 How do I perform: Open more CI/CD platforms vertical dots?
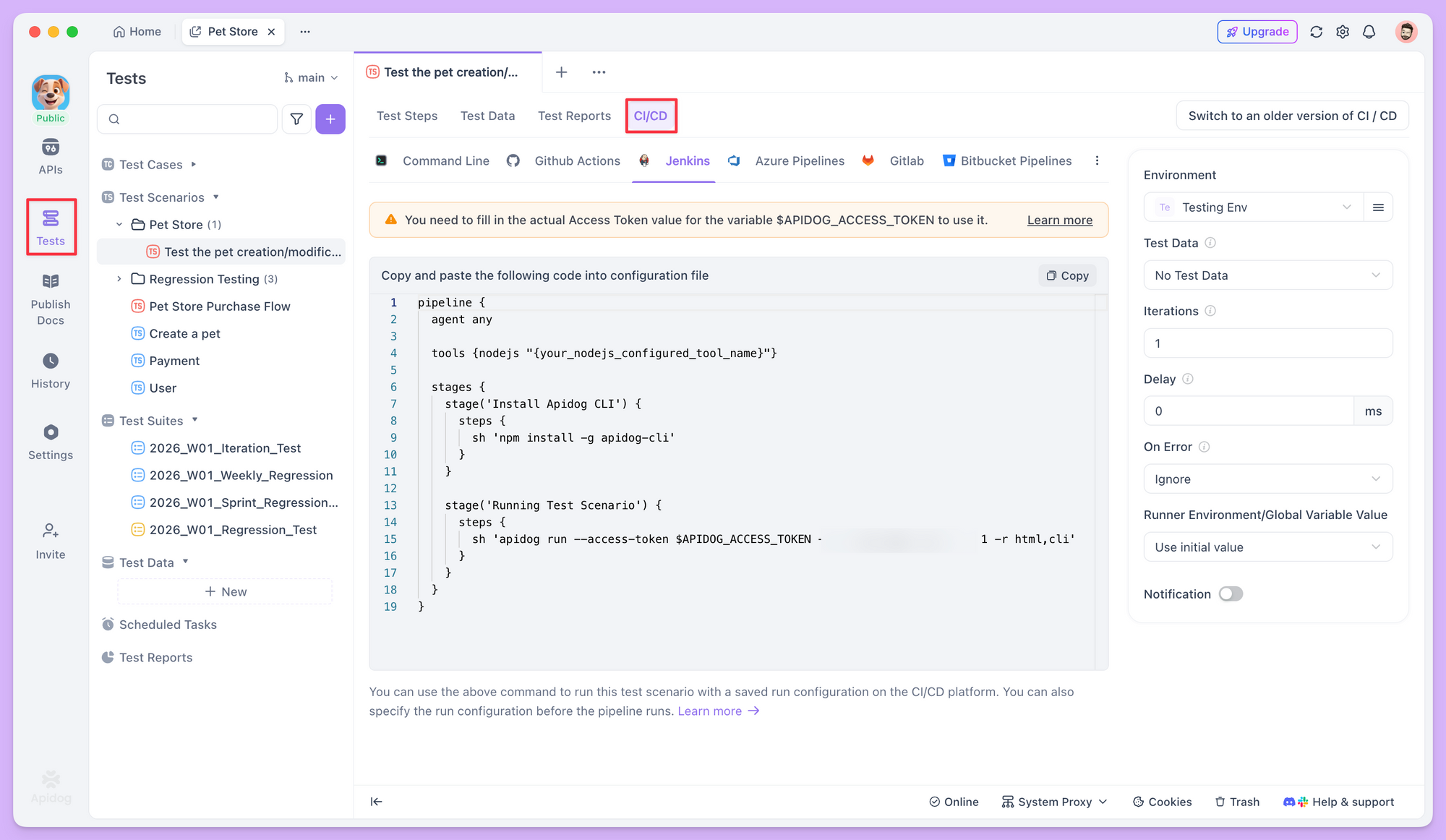pyautogui.click(x=1097, y=161)
